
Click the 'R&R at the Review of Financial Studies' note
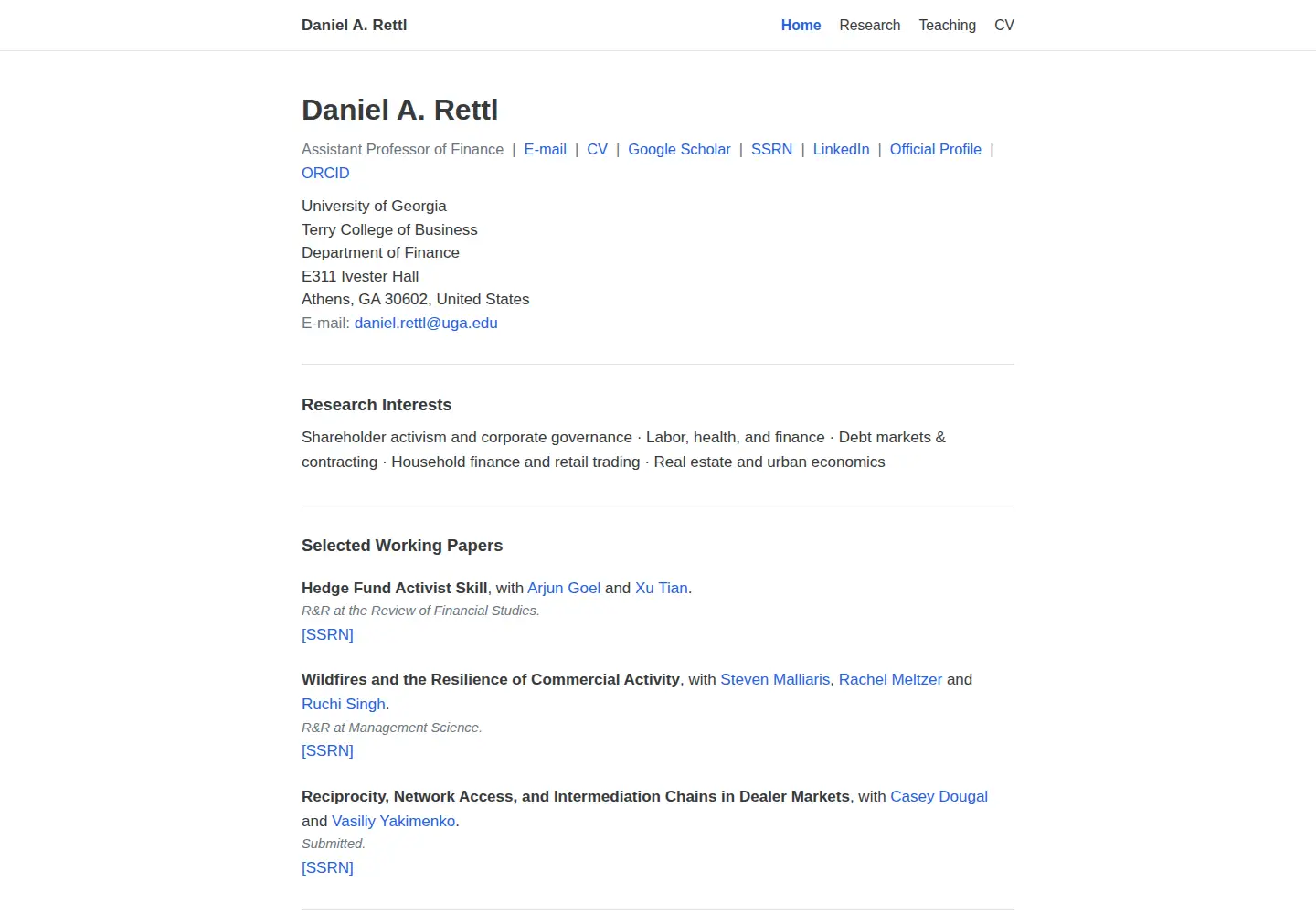coord(420,611)
